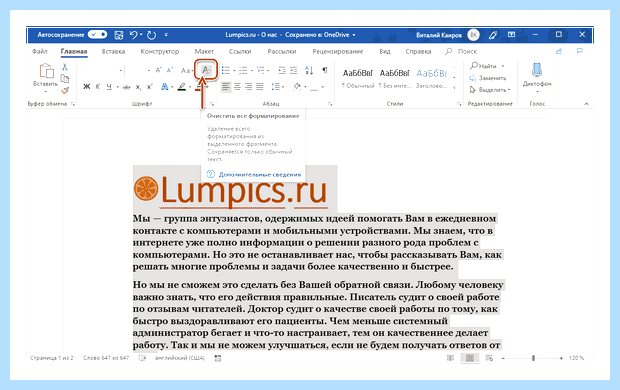Image resolution: width=620 pixels, height=390 pixels.
Task: Switch to the Конструктор tab
Action: [x=160, y=51]
